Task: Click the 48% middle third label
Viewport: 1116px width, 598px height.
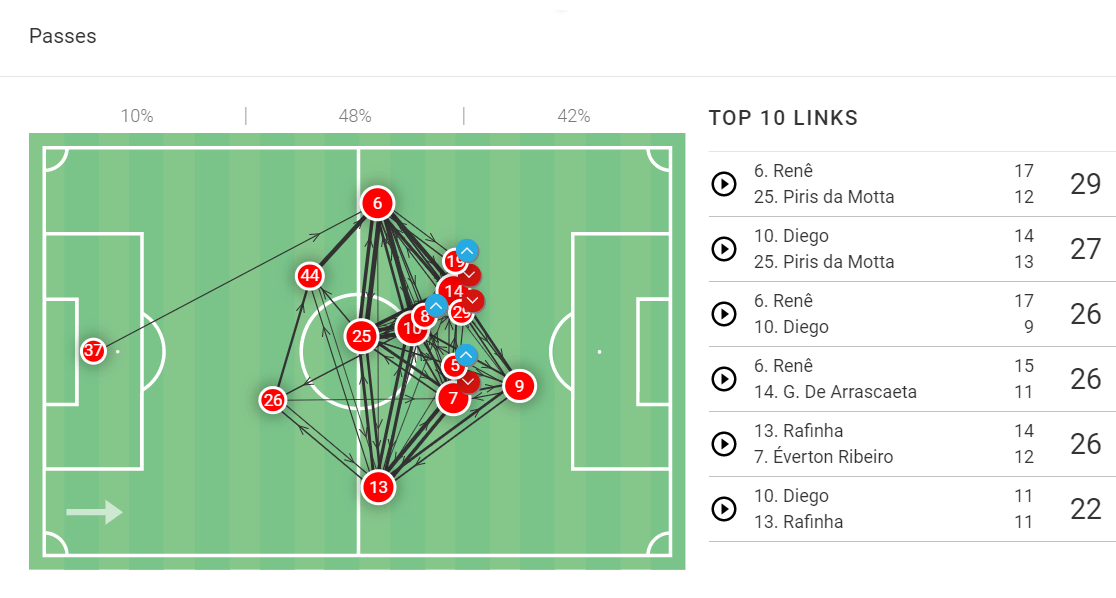Action: pyautogui.click(x=355, y=116)
